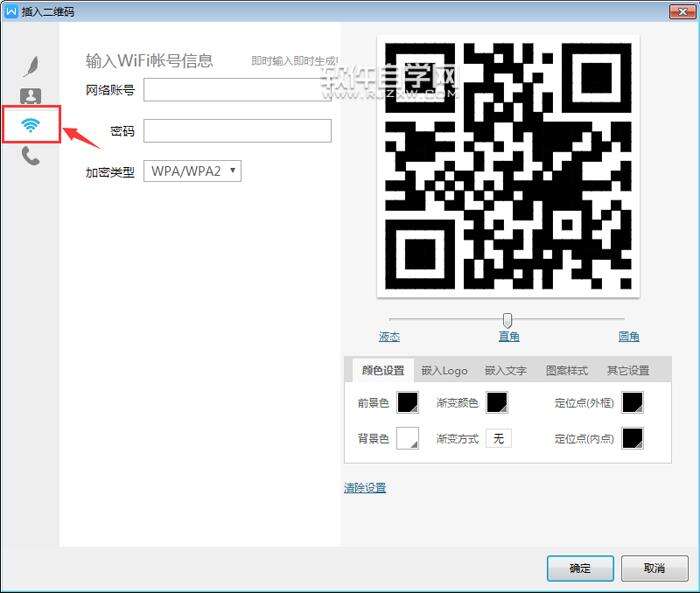The image size is (700, 593).
Task: Open the 前景色 color swatch
Action: (x=408, y=402)
